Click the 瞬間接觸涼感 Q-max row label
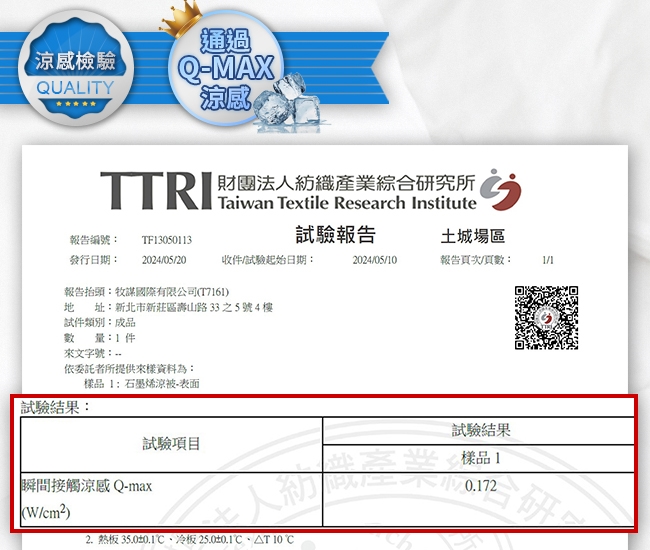 pos(87,487)
